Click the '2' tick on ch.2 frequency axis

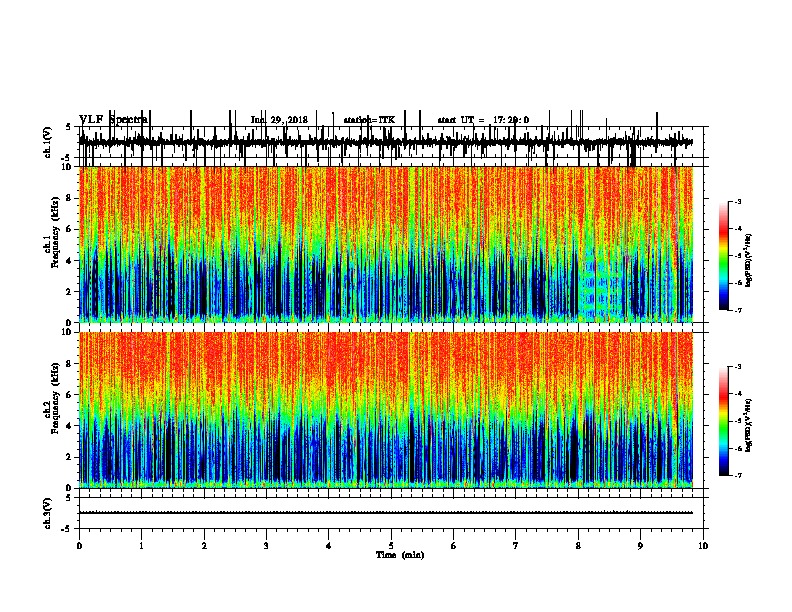click(x=70, y=457)
